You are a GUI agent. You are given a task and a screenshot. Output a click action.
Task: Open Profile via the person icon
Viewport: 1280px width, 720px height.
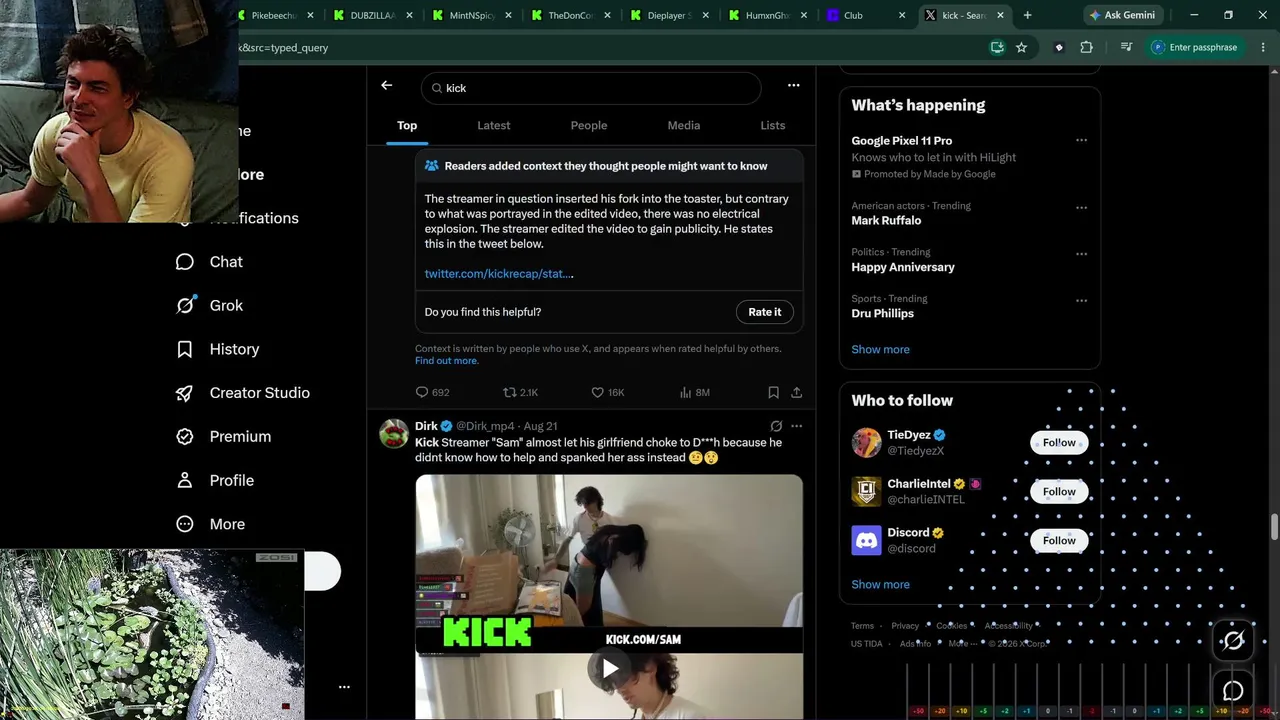185,480
